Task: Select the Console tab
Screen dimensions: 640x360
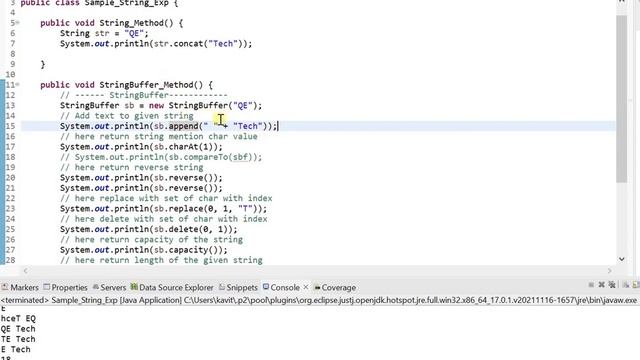Action: (x=285, y=287)
